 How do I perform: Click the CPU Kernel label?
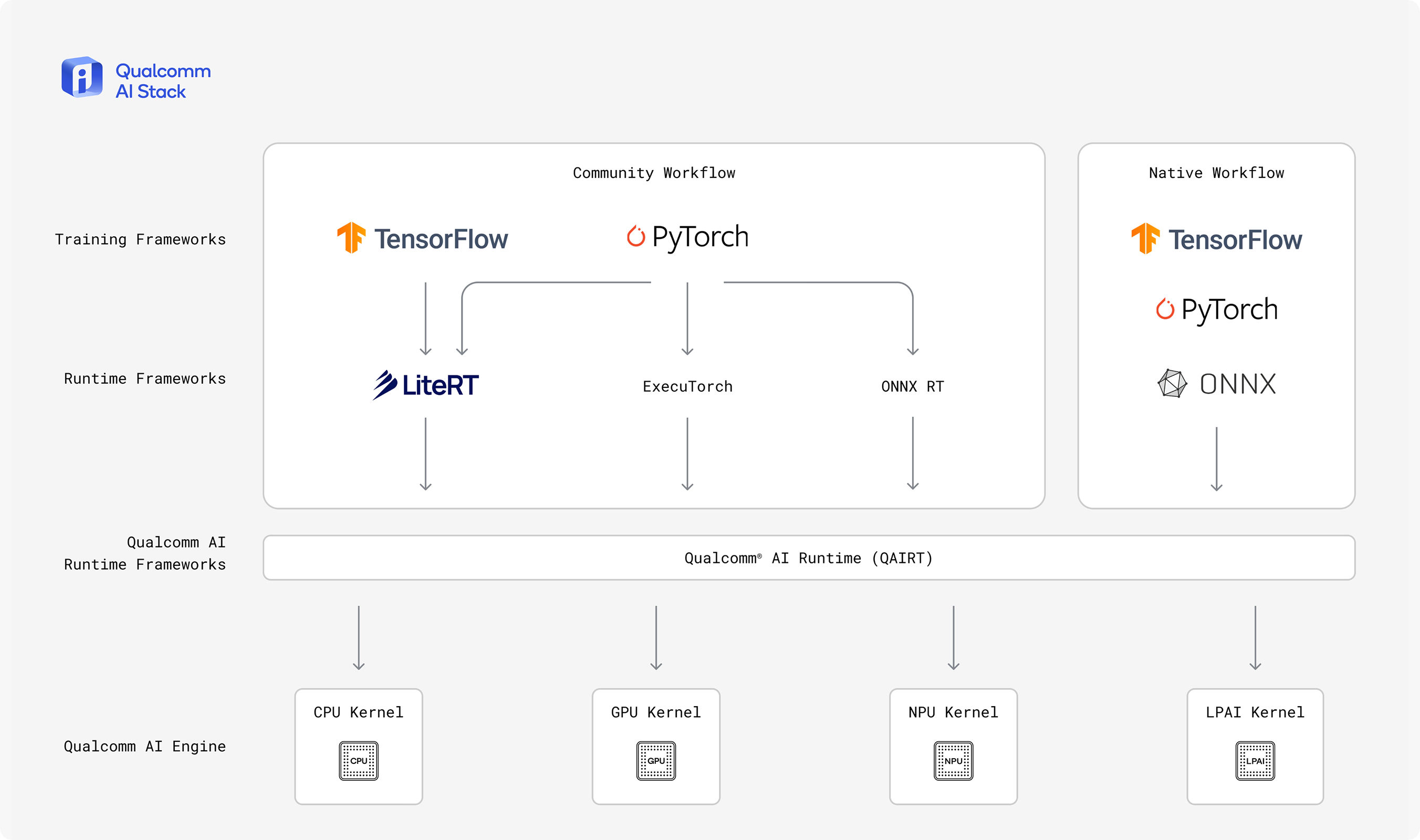pyautogui.click(x=358, y=712)
